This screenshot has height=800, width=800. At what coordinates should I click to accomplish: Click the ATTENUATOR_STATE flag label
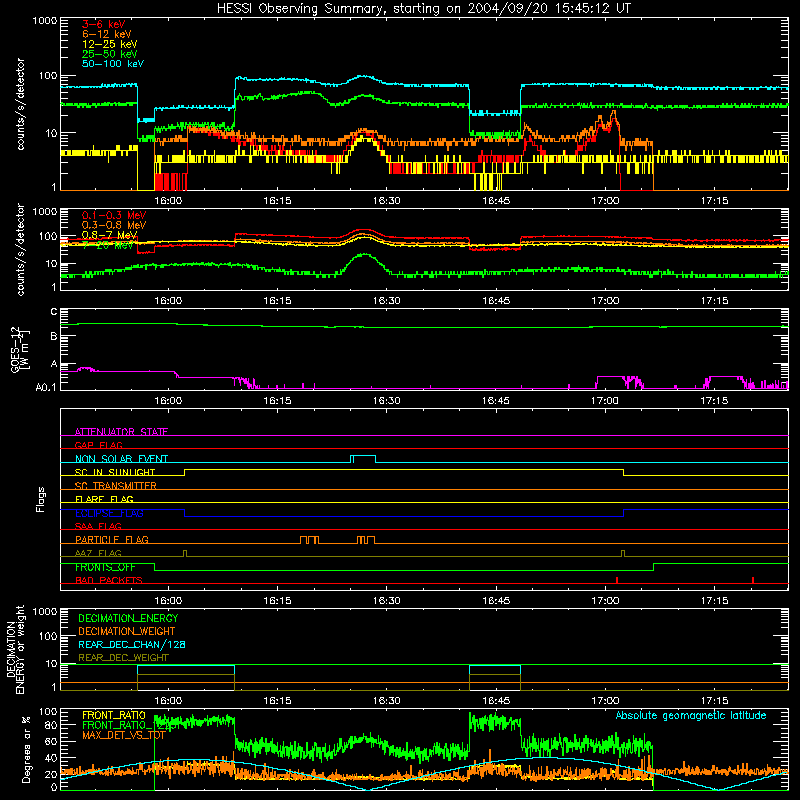(121, 432)
